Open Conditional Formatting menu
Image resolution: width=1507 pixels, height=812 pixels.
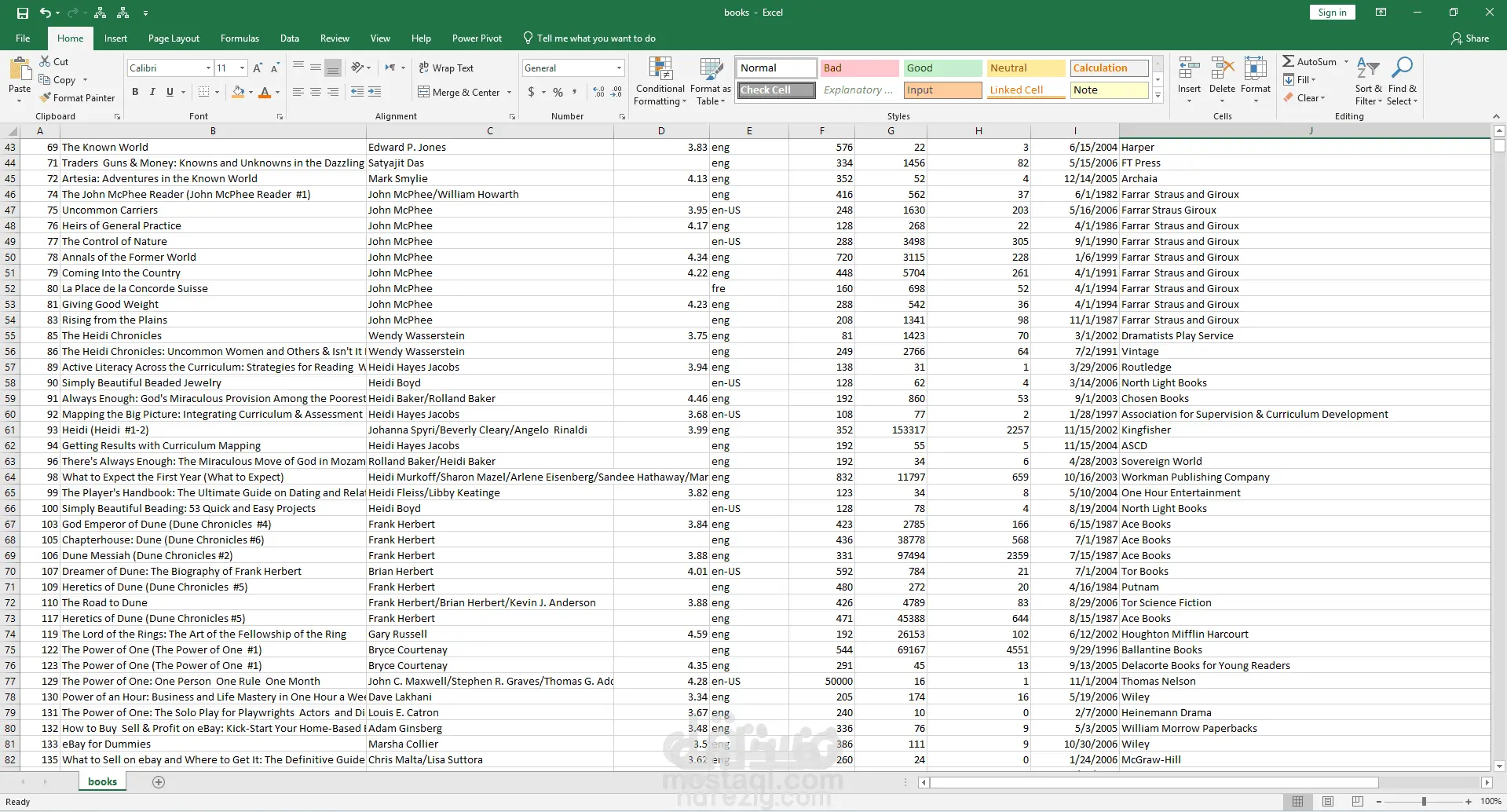660,82
